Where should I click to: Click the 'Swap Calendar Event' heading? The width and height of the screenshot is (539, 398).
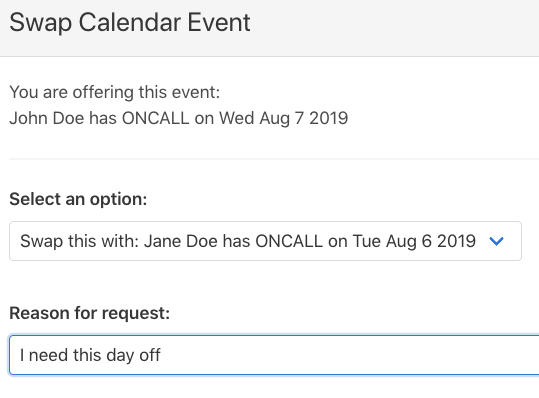coord(130,23)
